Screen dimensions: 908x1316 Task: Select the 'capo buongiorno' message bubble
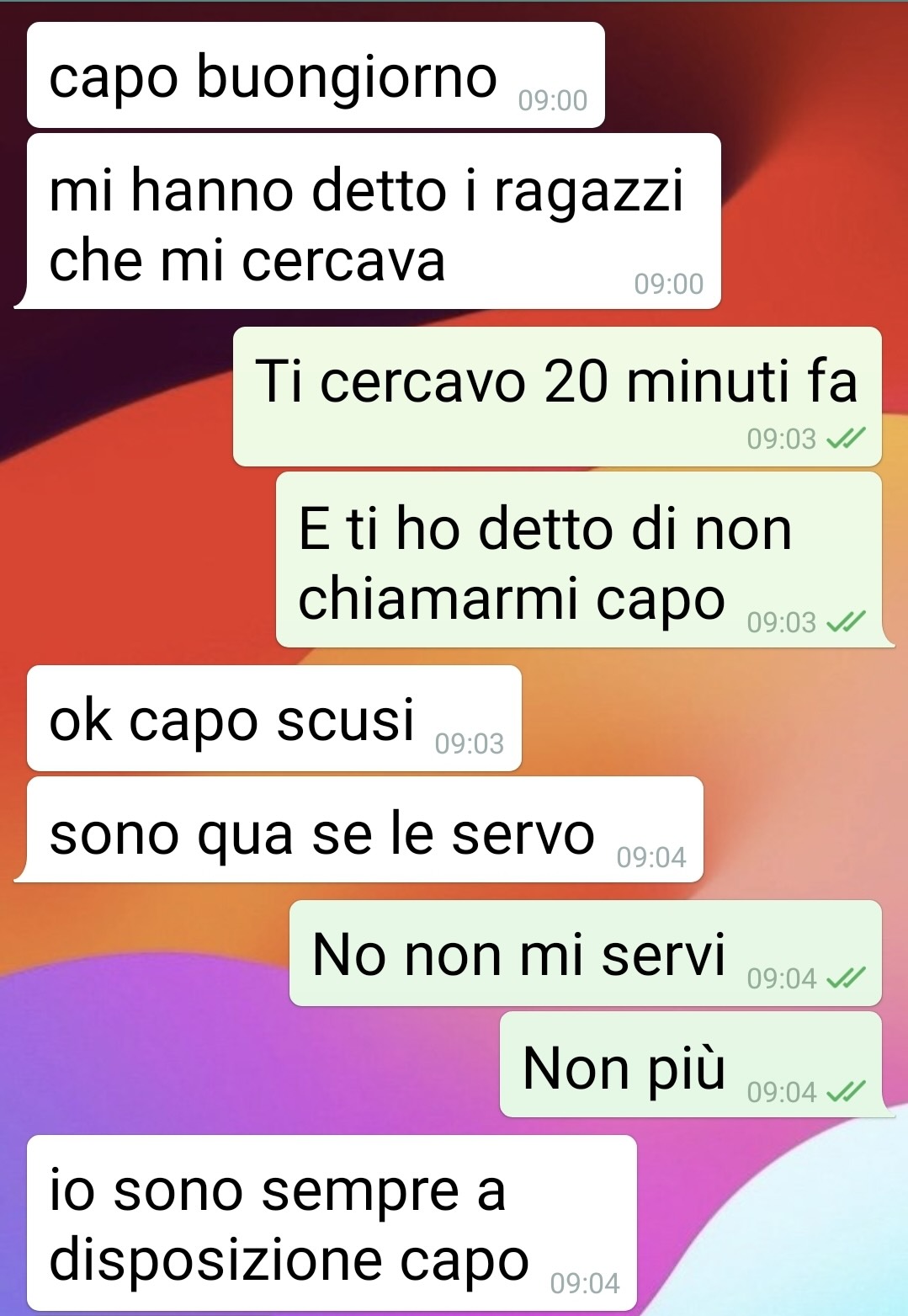(316, 75)
